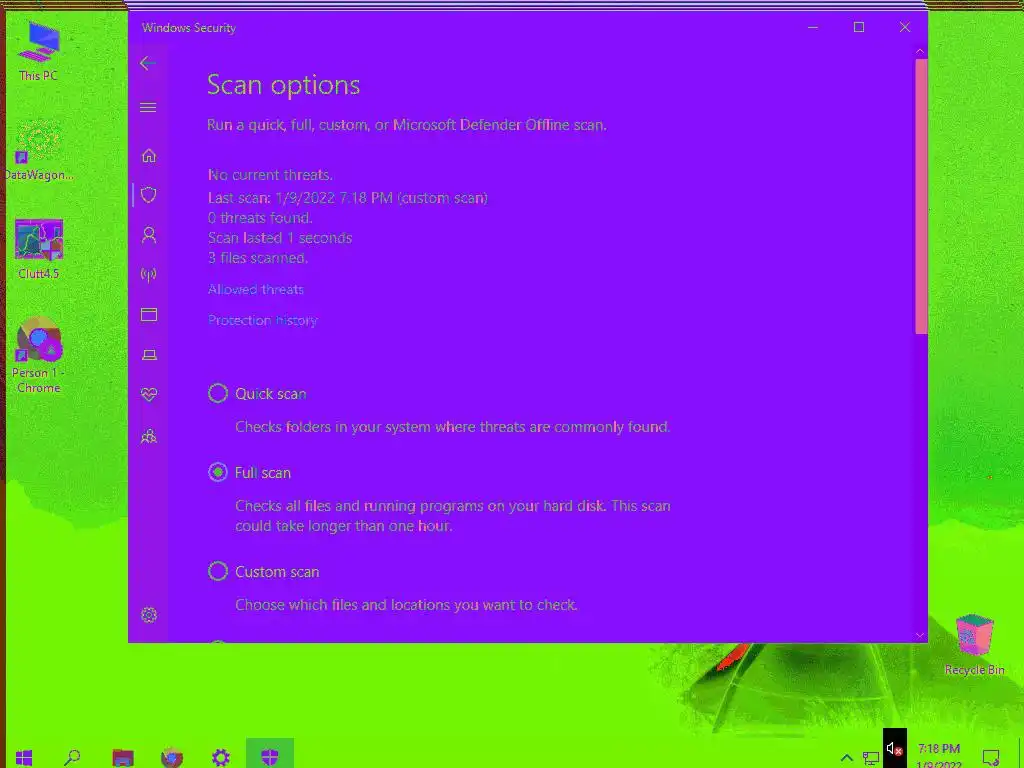Image resolution: width=1024 pixels, height=768 pixels.
Task: Show hidden tray icons chevron
Action: pyautogui.click(x=846, y=758)
